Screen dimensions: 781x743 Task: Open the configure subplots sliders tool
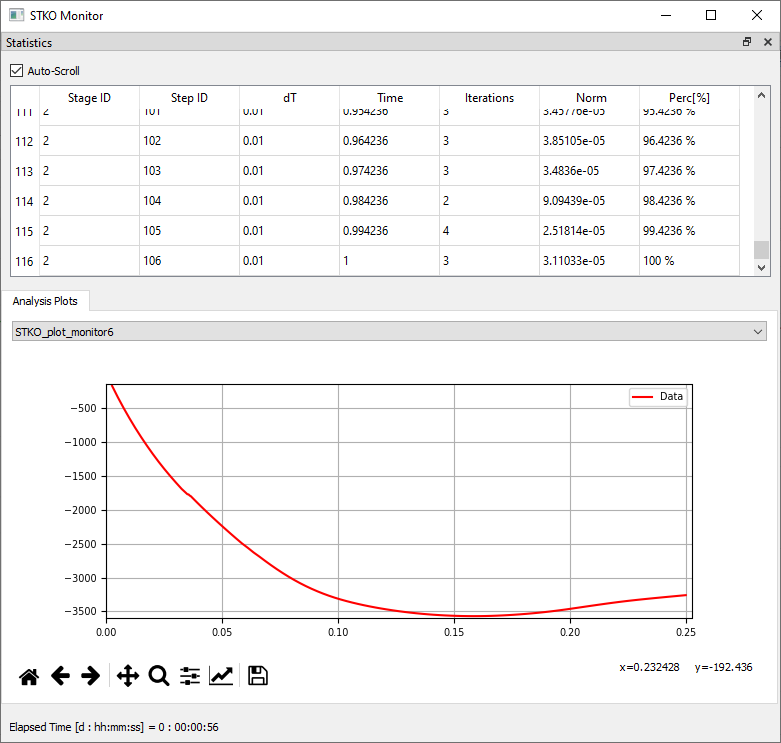190,676
